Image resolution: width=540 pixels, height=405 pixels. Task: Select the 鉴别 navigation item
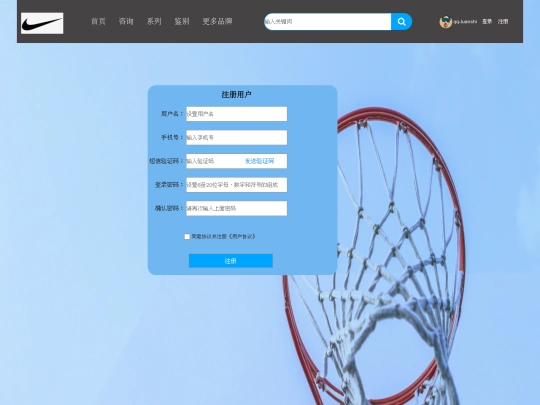[x=182, y=21]
